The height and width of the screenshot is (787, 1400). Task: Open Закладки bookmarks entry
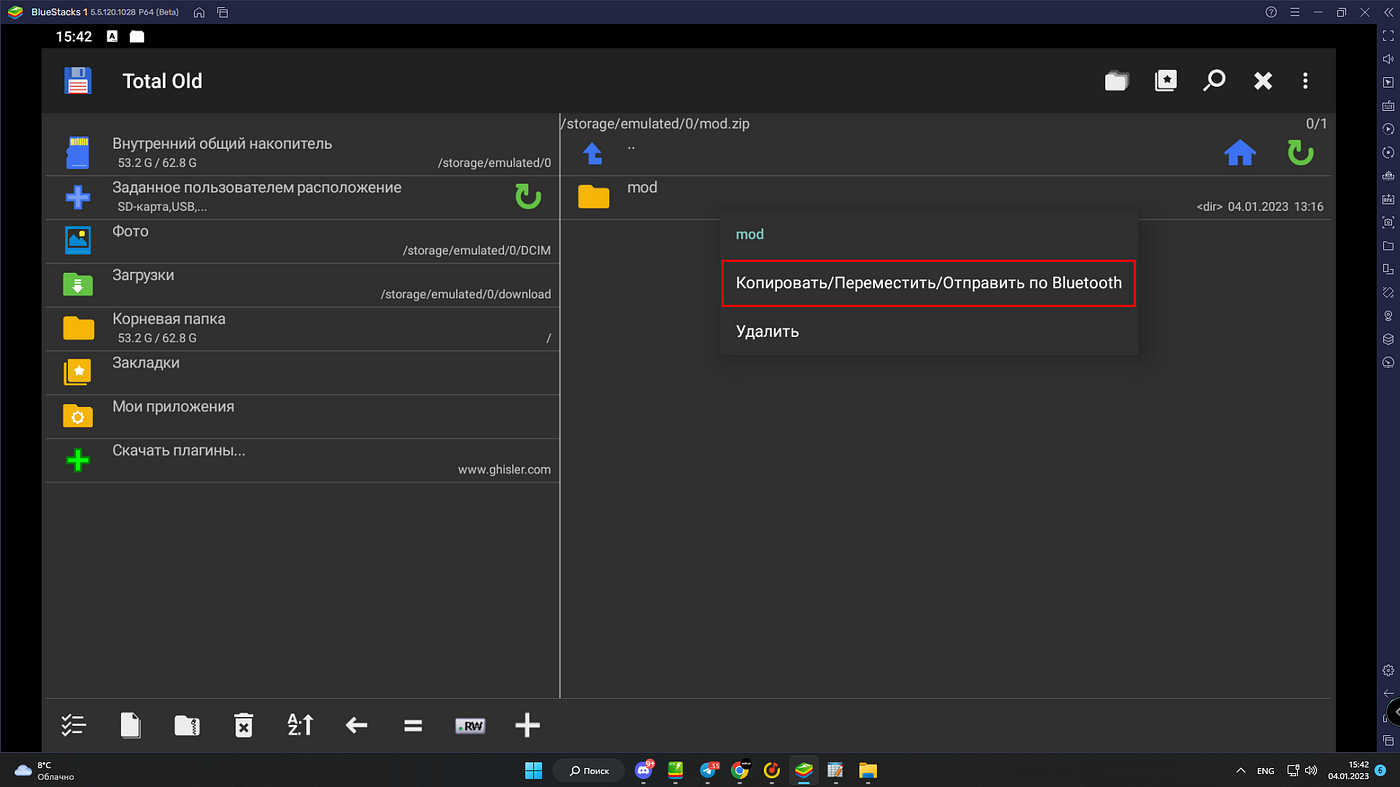pos(301,373)
